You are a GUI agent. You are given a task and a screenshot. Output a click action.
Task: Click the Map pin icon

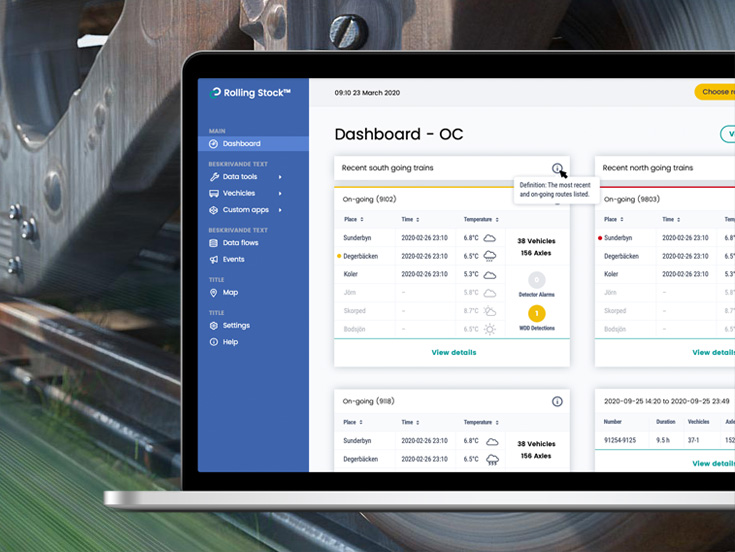point(214,293)
